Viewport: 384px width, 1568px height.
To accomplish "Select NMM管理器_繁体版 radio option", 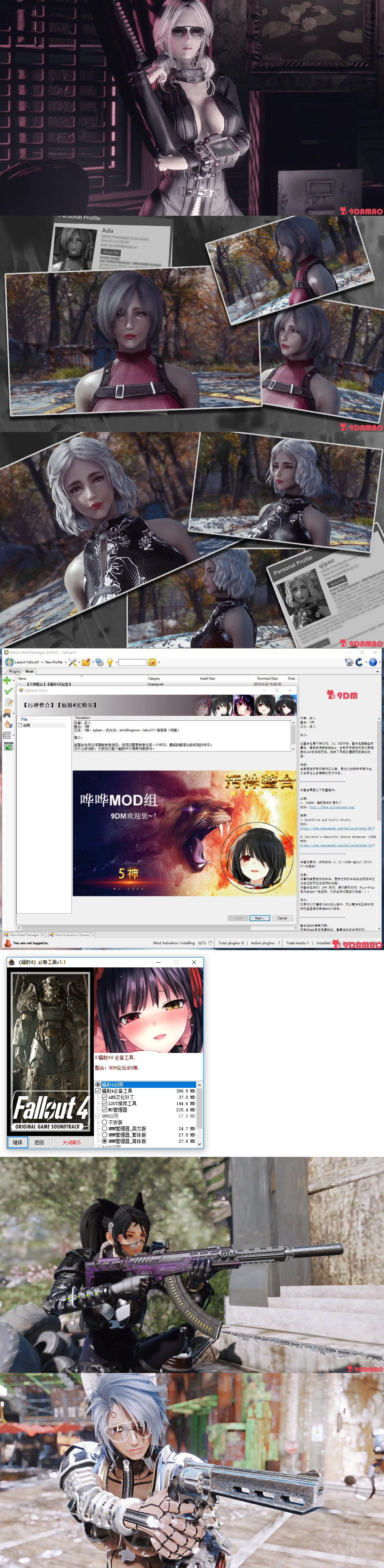I will tap(105, 1135).
